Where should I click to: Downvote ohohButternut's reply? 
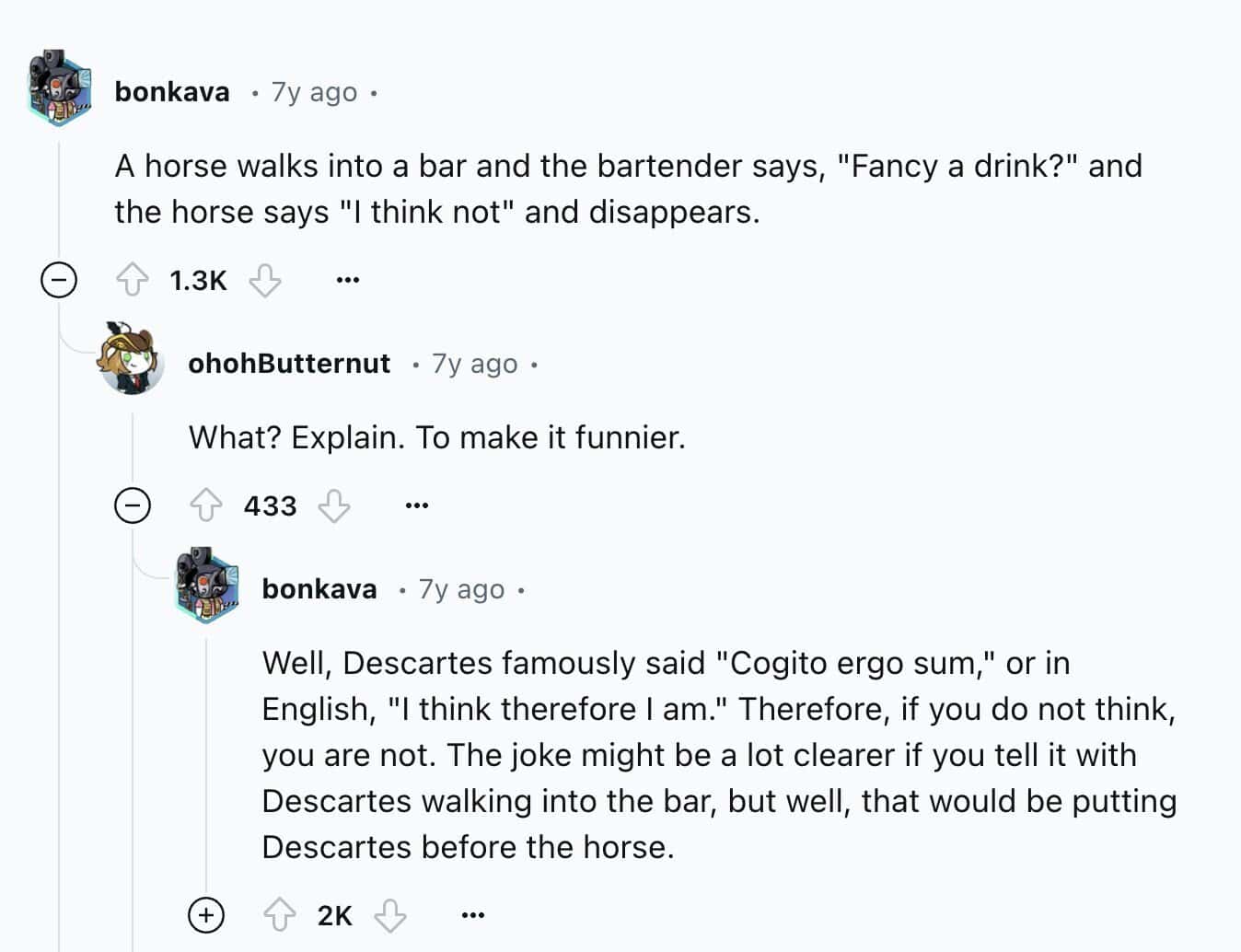click(335, 505)
